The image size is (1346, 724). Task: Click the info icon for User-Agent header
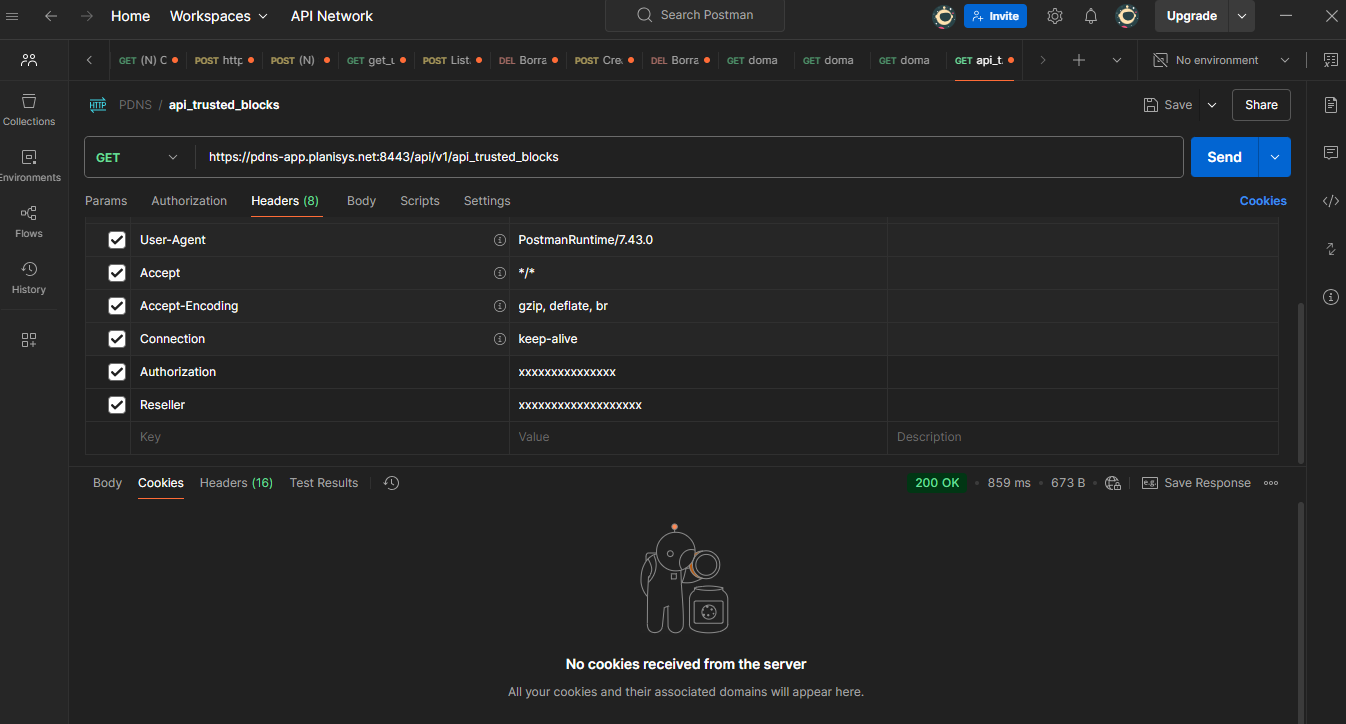click(x=500, y=240)
